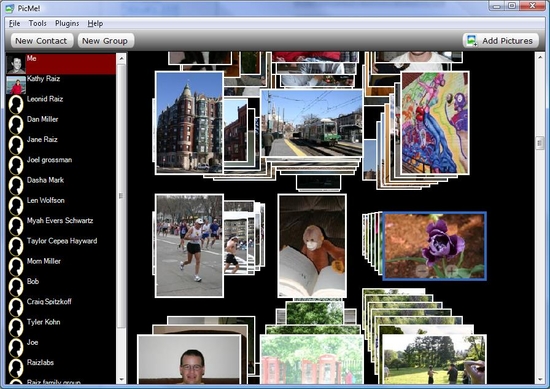
Task: Click Kathy Raiz contact photo
Action: (x=16, y=85)
